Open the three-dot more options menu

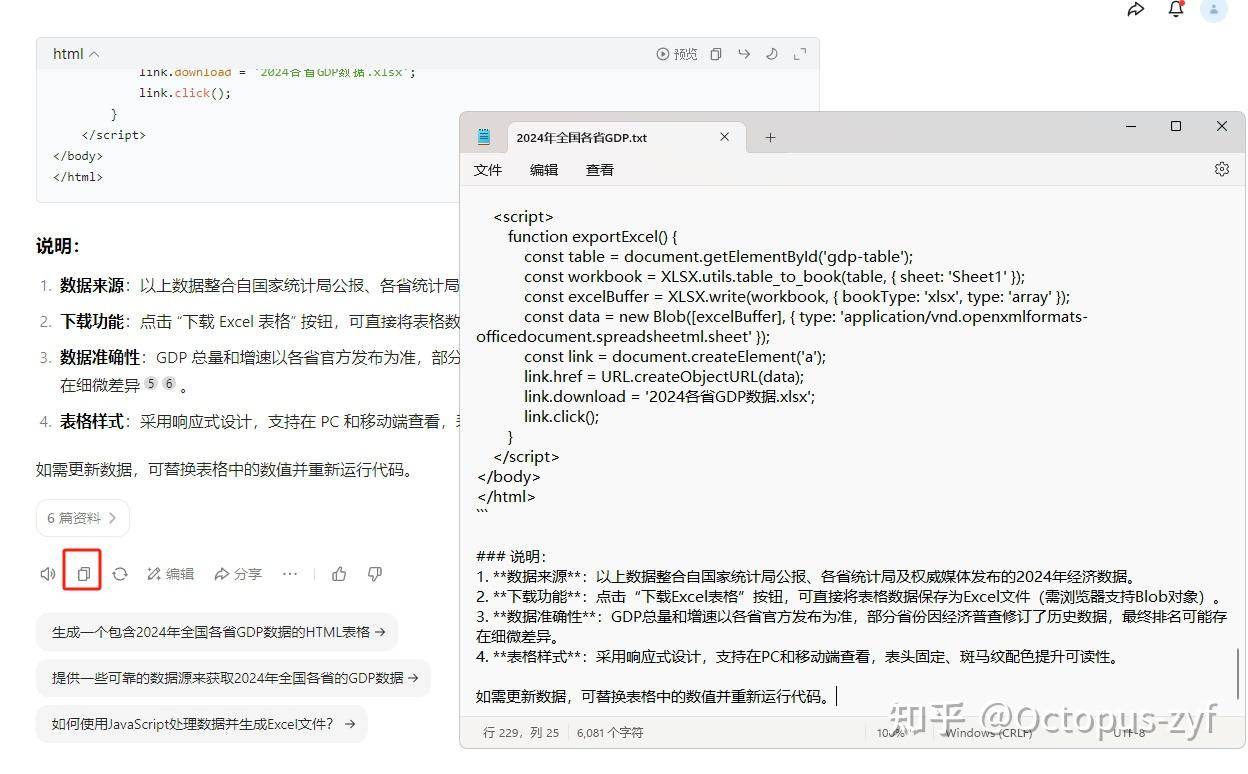pos(290,574)
